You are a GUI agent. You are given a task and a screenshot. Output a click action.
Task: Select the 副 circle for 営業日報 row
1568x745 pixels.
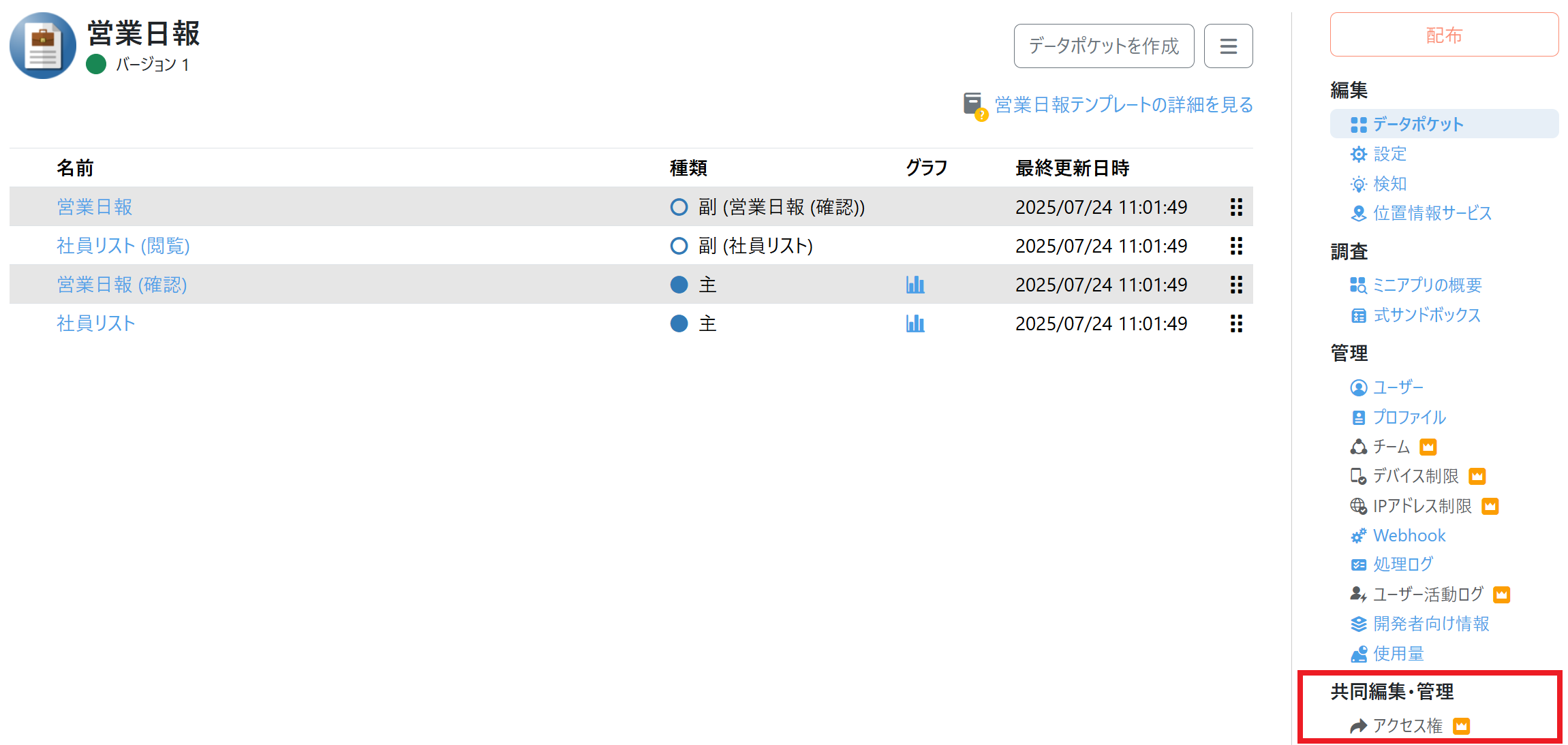679,207
